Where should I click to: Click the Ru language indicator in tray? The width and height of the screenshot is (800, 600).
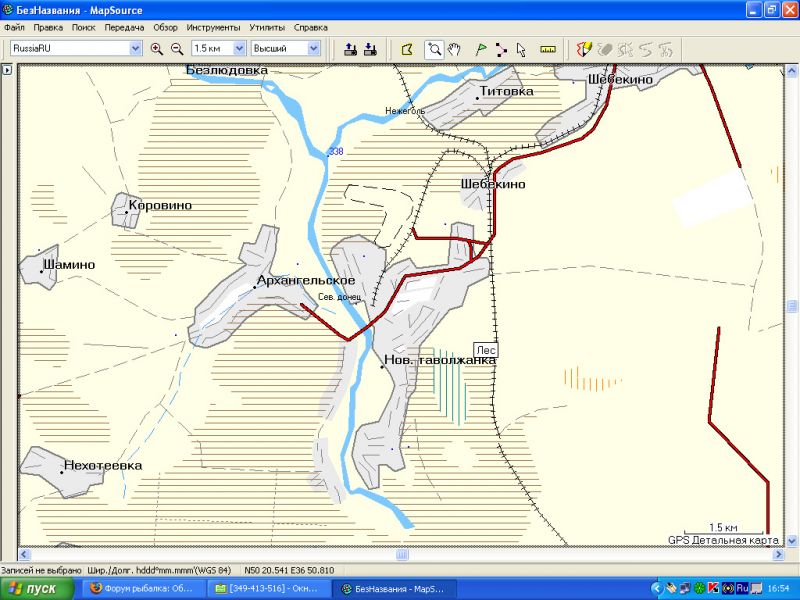click(742, 589)
